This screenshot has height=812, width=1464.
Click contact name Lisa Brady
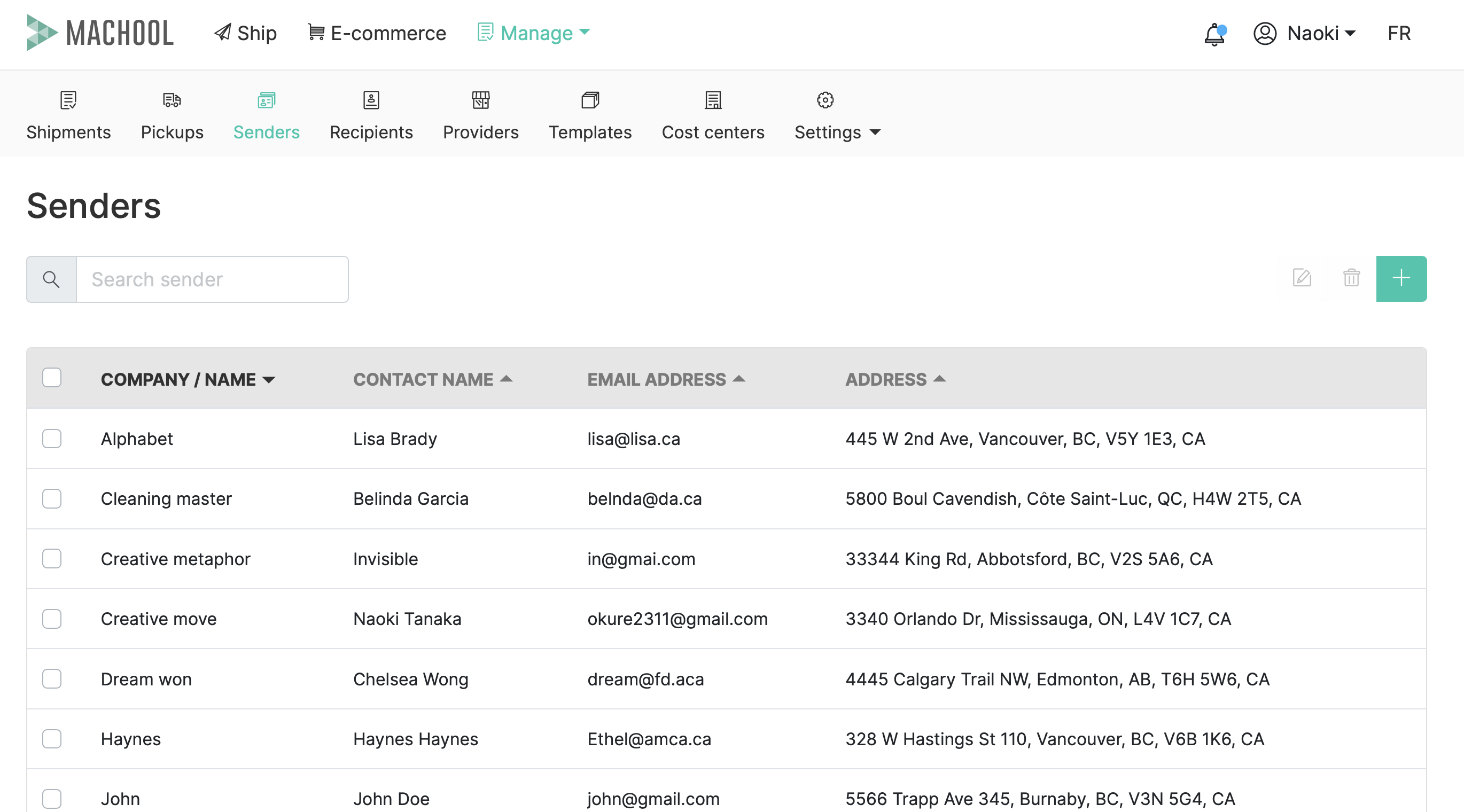tap(395, 439)
